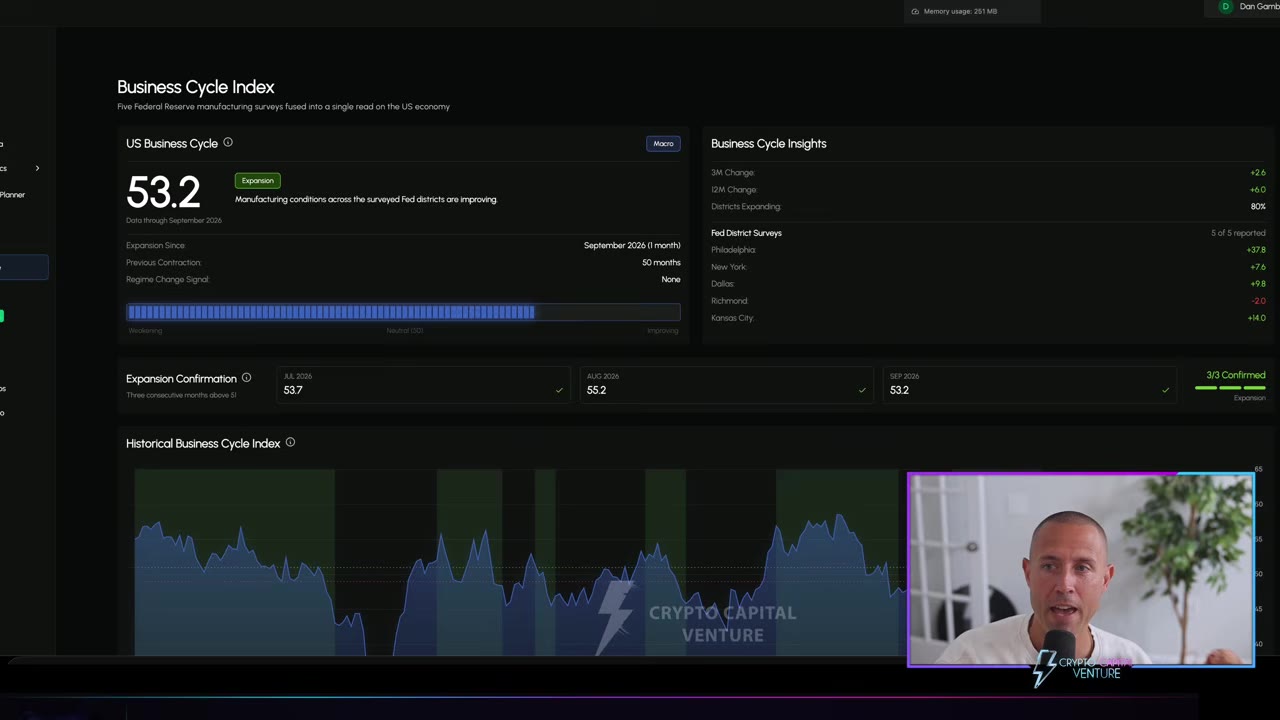Screen dimensions: 1280x720
Task: Select the AUG 2026 value 55.2
Action: (596, 390)
